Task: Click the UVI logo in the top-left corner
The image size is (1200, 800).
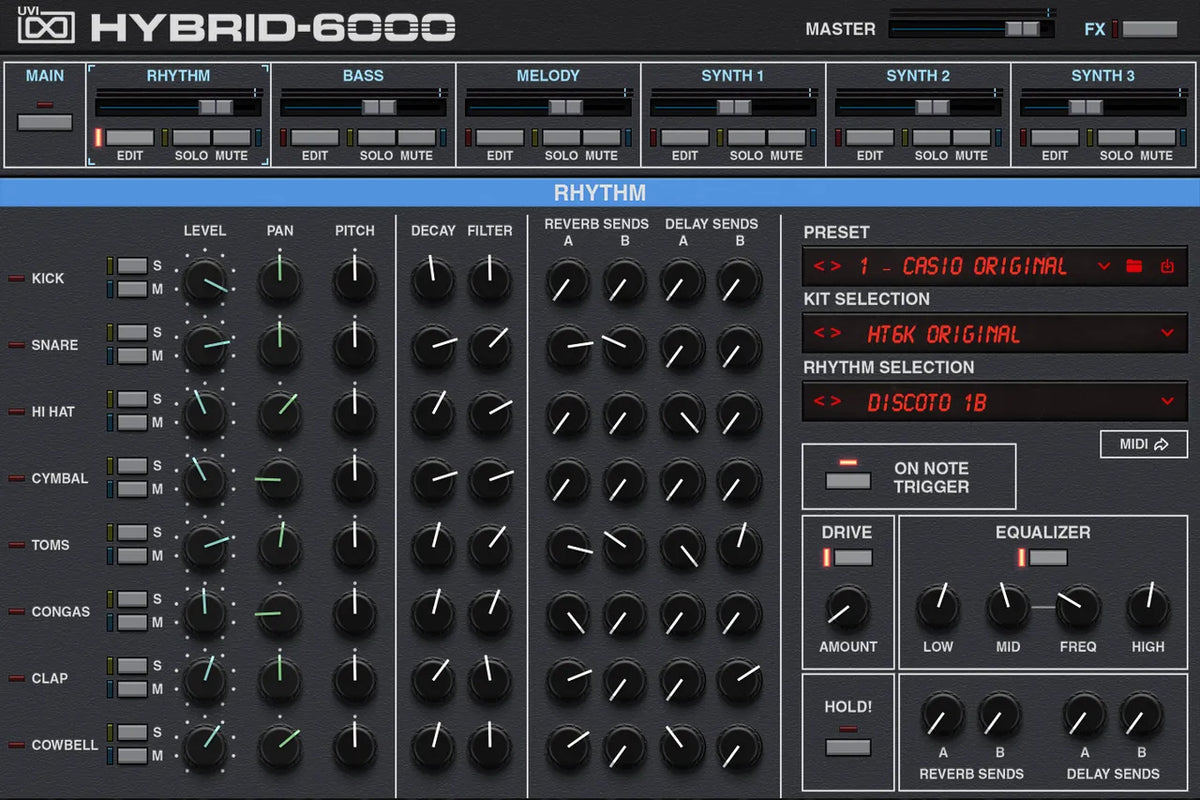Action: point(47,26)
